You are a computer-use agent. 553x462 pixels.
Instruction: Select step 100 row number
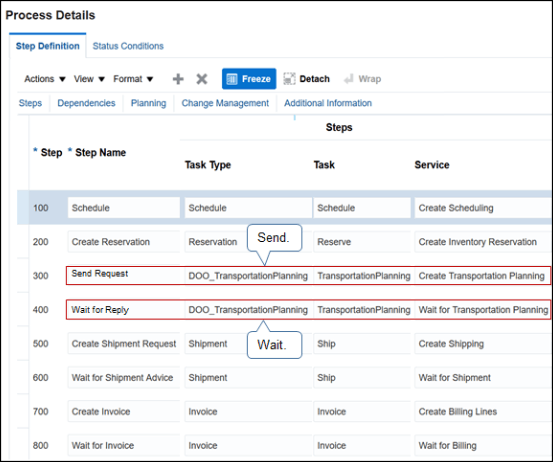point(41,208)
